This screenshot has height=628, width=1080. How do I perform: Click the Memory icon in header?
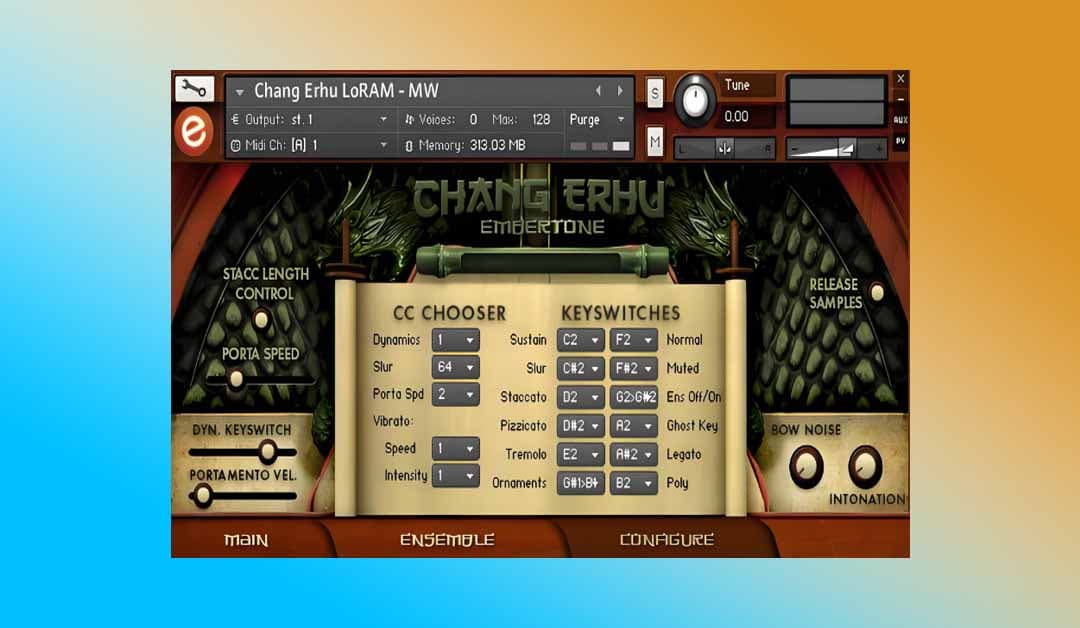(409, 146)
